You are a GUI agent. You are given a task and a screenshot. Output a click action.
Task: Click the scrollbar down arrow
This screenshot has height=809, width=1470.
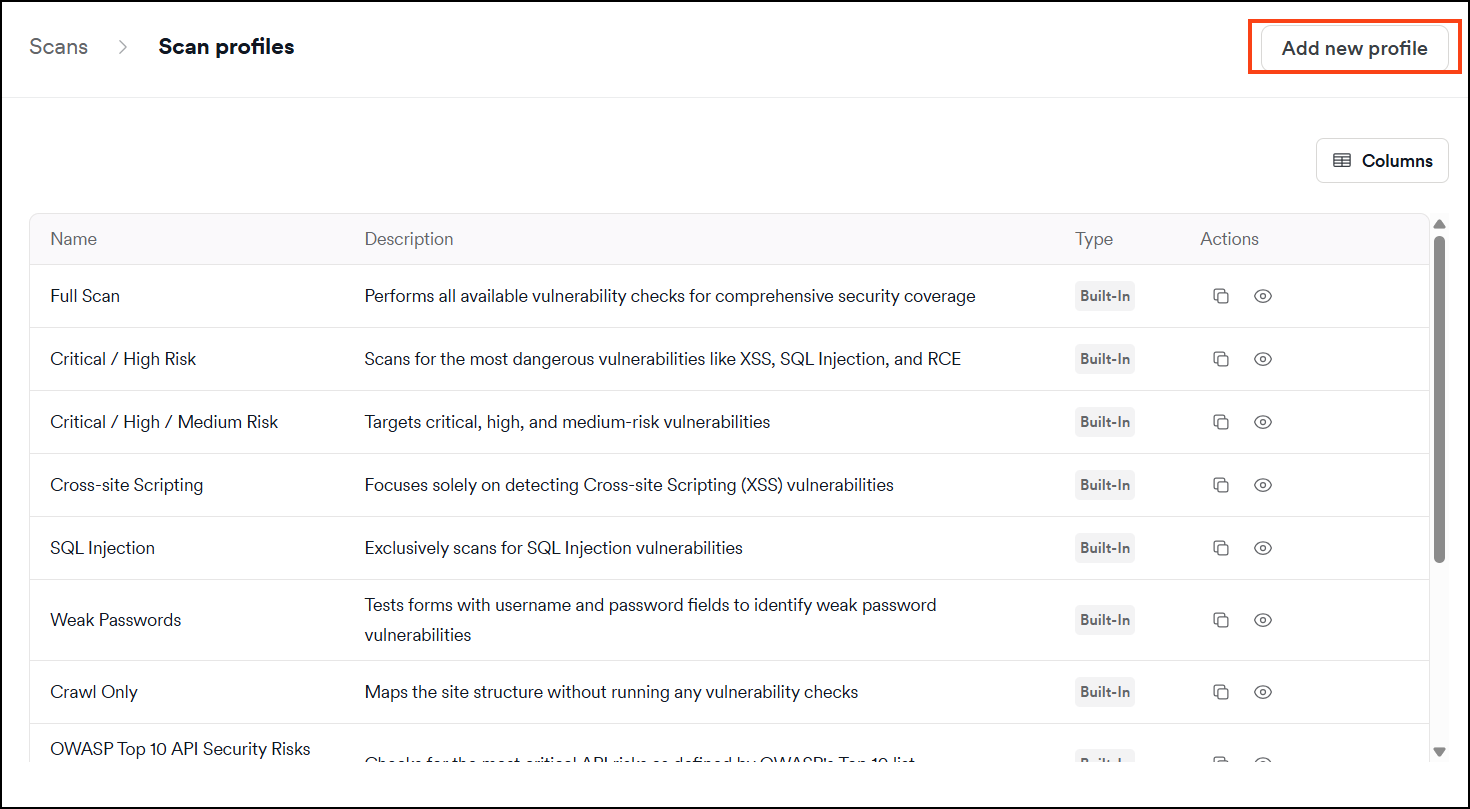(1440, 751)
